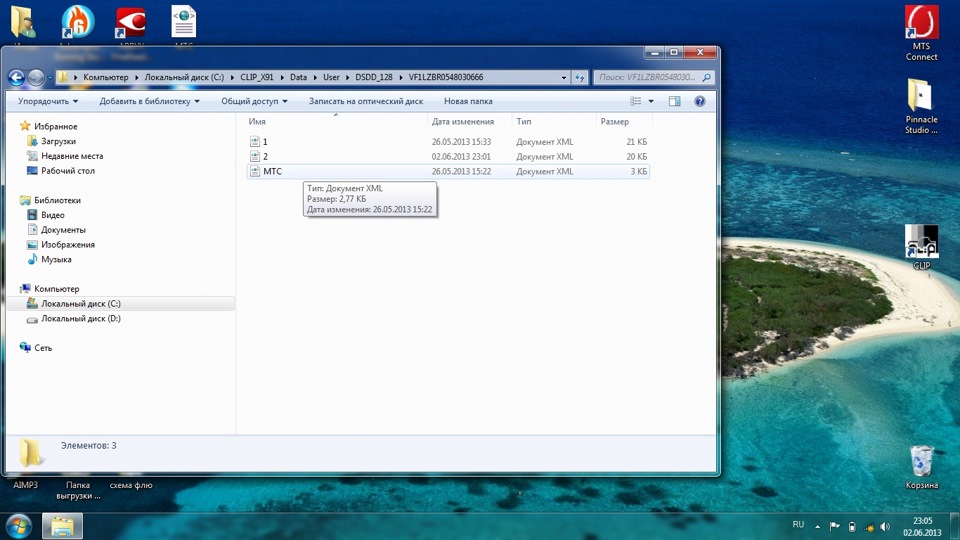
Task: Click the user folder desktop icon
Action: (23, 22)
